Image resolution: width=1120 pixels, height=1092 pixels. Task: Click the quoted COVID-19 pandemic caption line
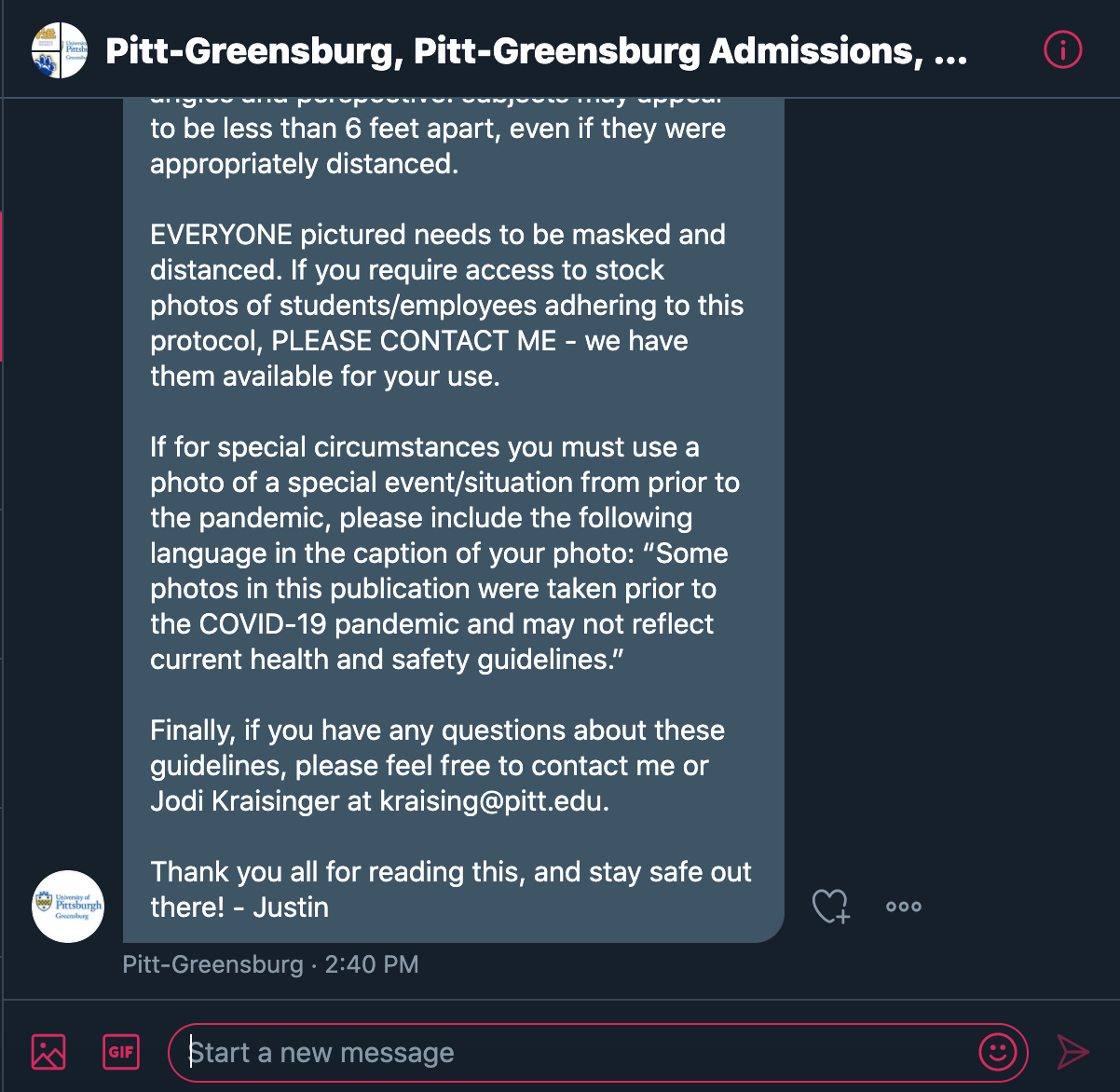click(432, 624)
